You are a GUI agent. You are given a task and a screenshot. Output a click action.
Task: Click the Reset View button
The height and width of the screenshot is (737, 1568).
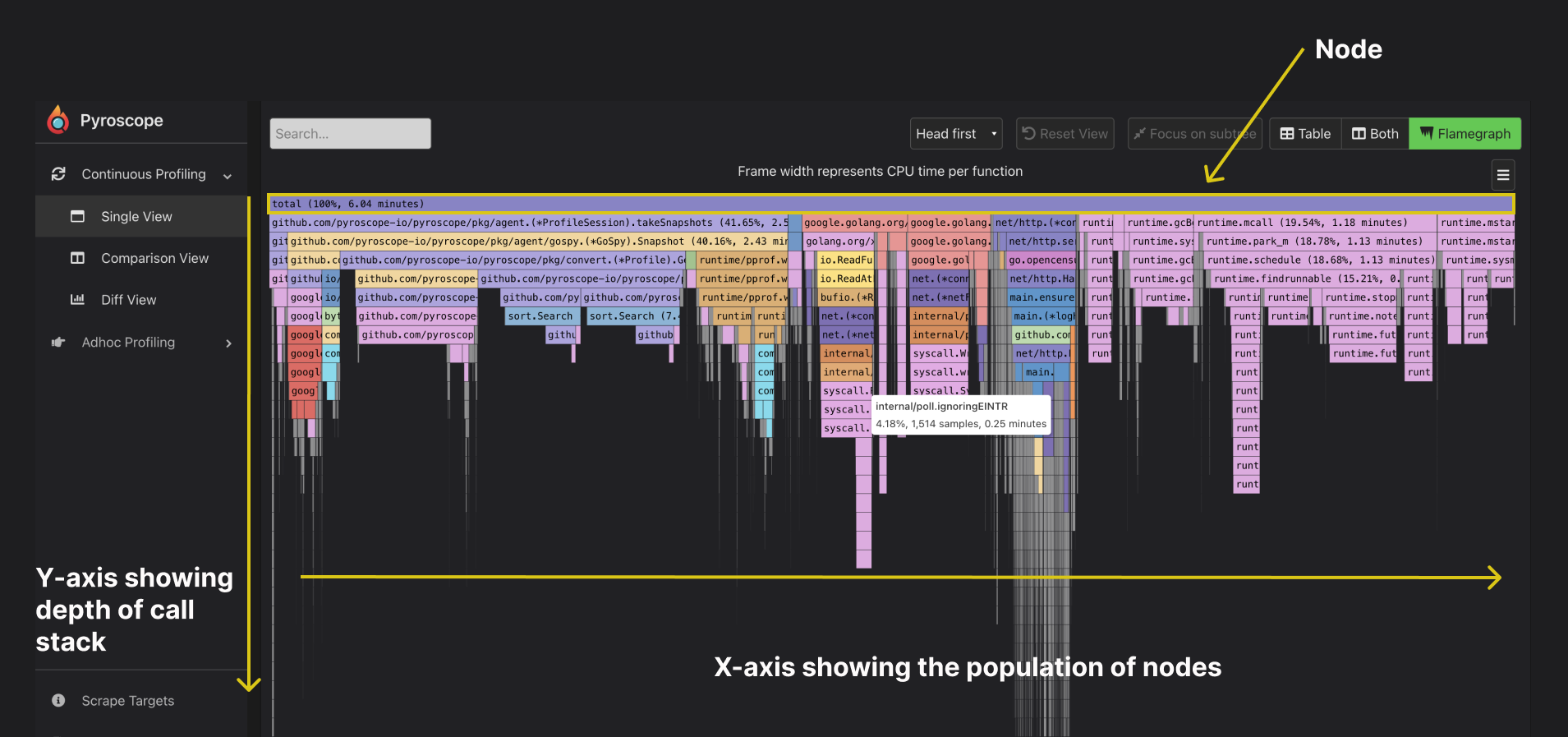[x=1065, y=134]
